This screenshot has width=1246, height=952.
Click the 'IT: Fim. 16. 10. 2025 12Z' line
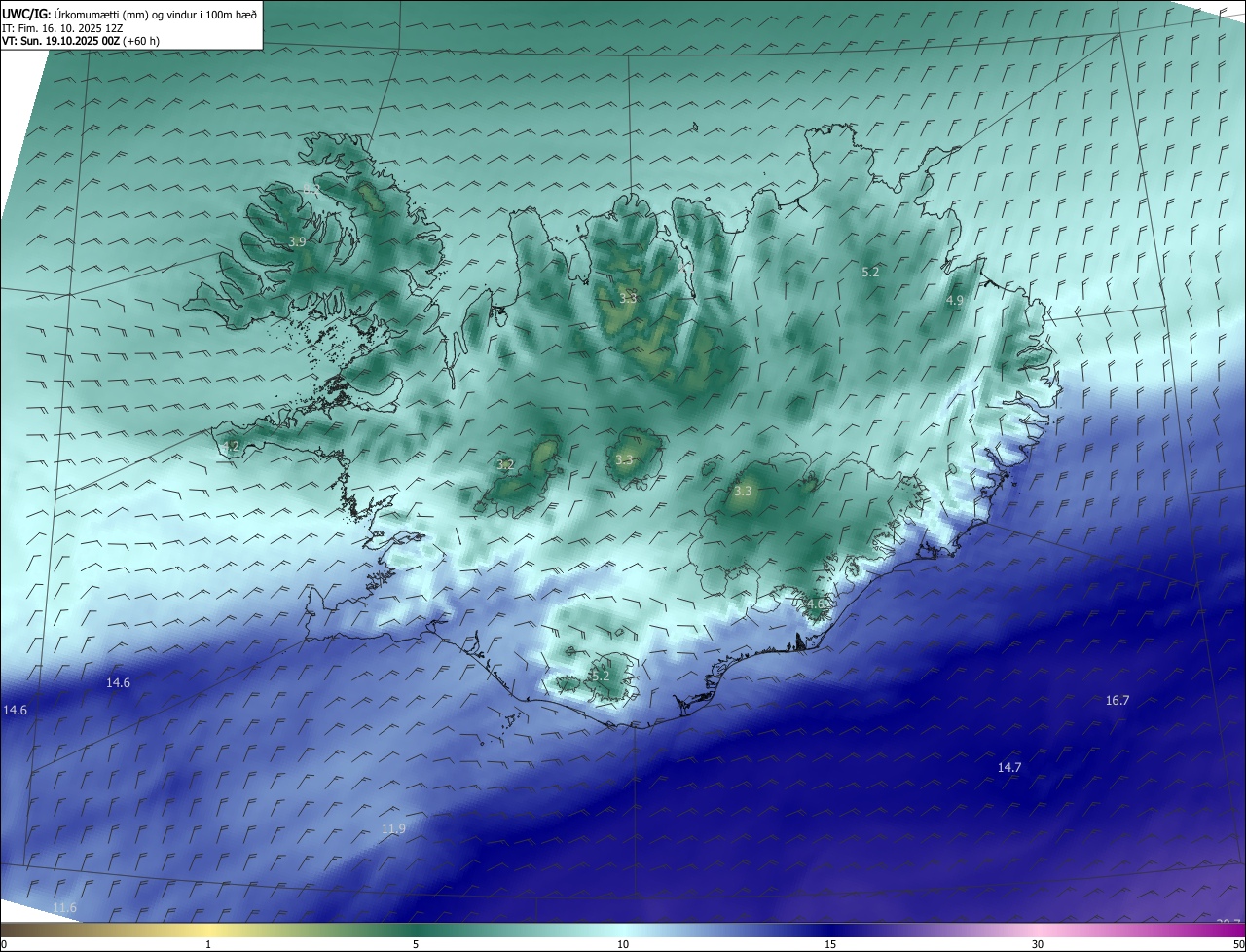point(62,28)
